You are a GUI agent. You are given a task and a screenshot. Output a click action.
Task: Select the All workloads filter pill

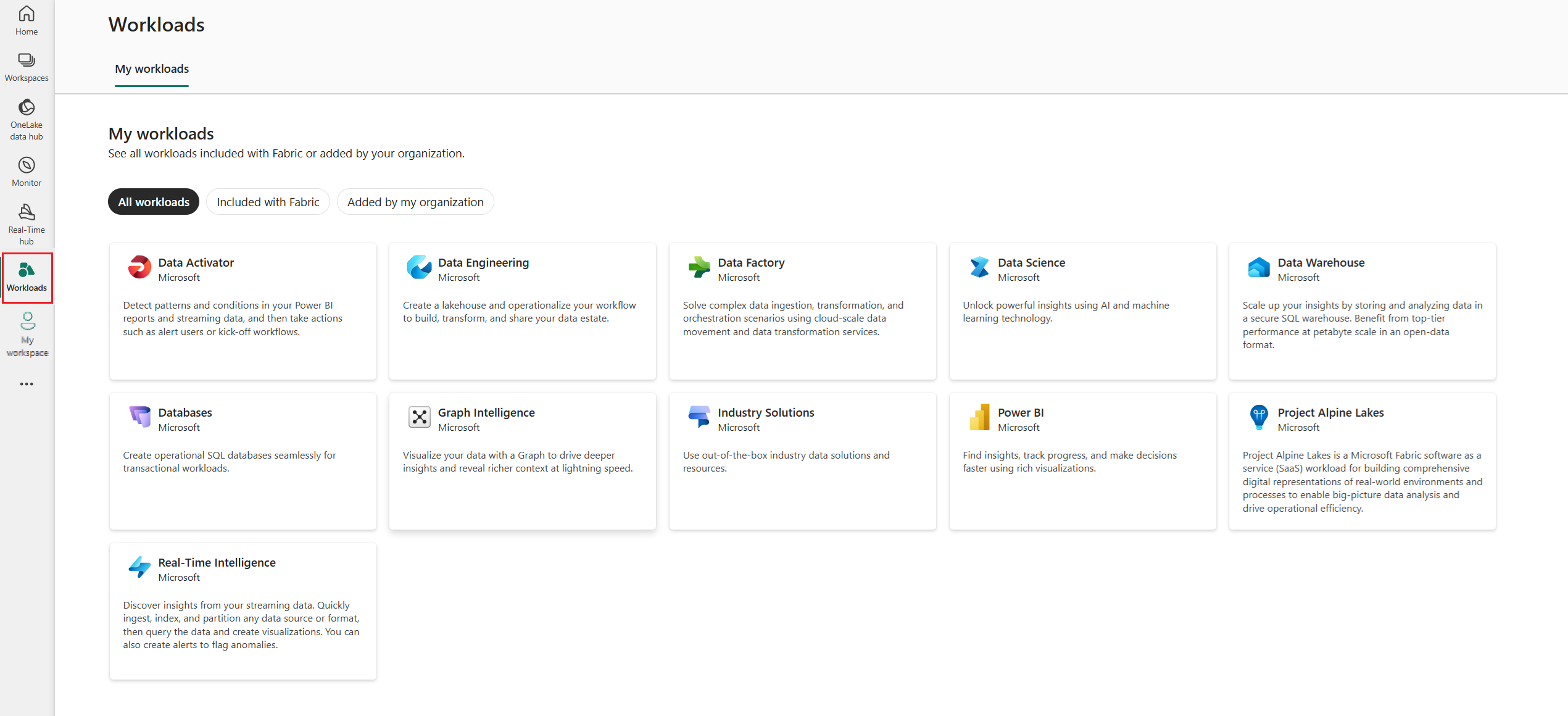click(x=154, y=202)
